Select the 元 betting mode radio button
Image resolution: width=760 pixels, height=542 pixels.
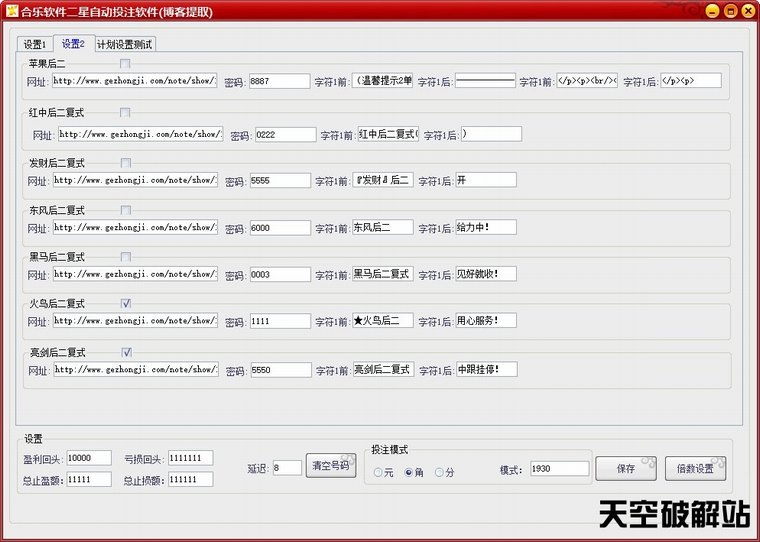(x=378, y=472)
